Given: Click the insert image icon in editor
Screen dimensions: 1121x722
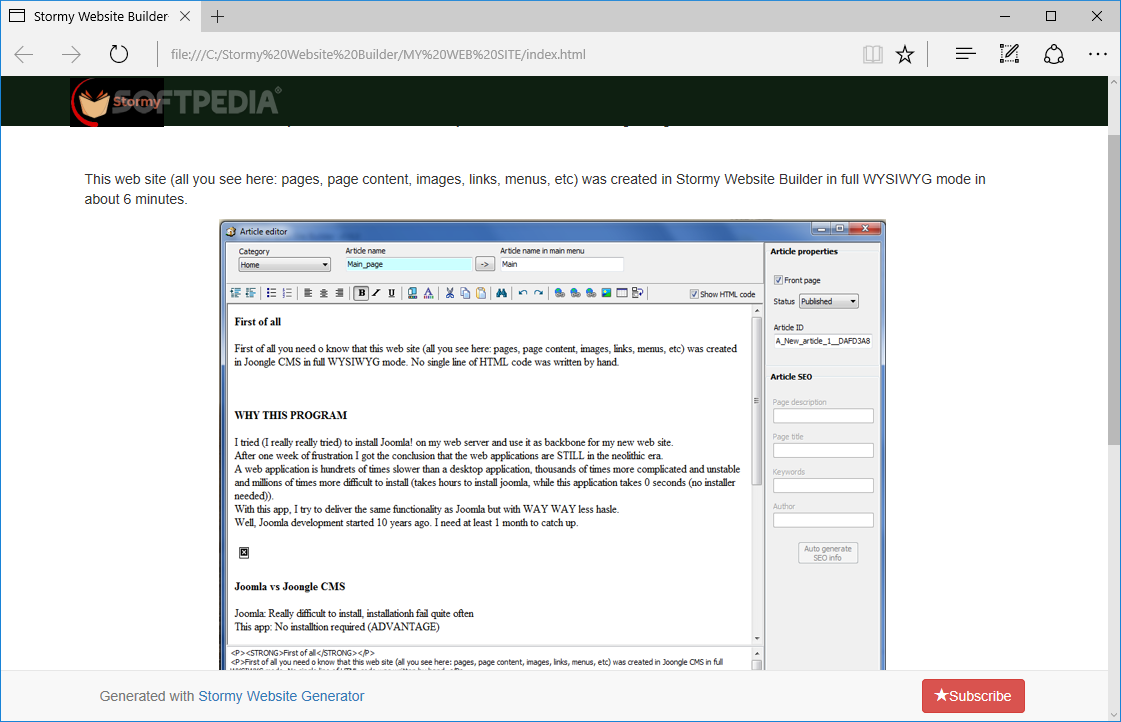Looking at the screenshot, I should coord(606,293).
